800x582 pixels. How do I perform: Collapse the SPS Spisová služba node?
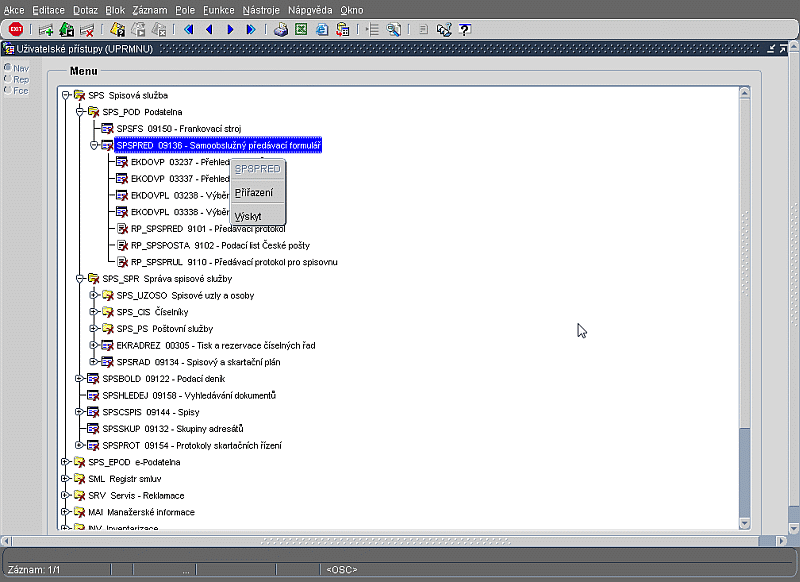pyautogui.click(x=65, y=95)
